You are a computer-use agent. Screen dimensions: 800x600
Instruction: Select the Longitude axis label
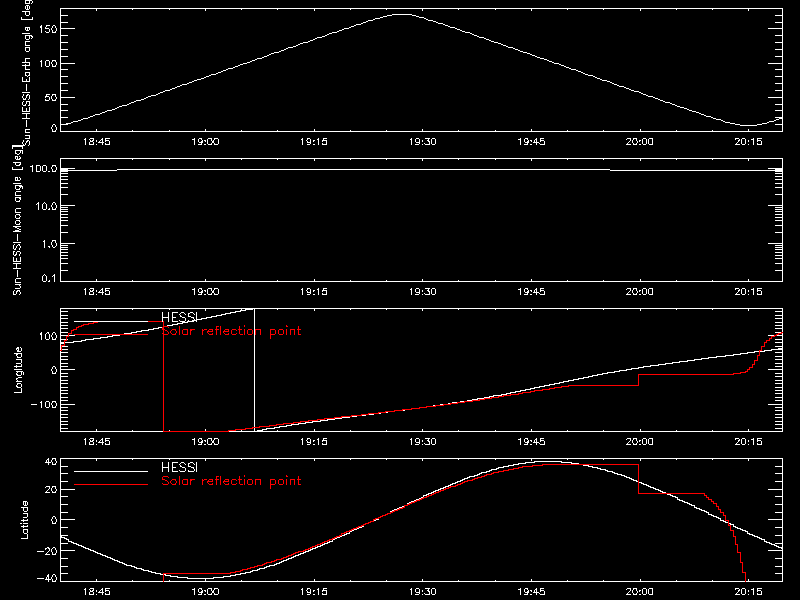pyautogui.click(x=18, y=370)
